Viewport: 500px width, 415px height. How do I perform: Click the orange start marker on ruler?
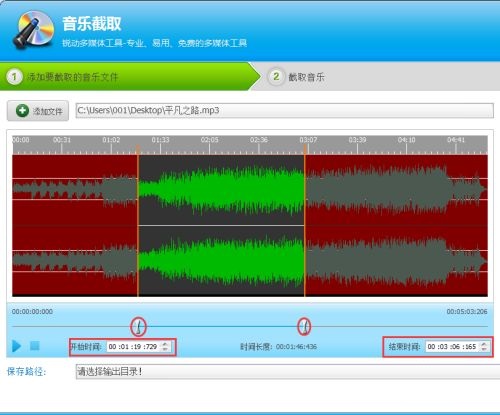point(138,149)
